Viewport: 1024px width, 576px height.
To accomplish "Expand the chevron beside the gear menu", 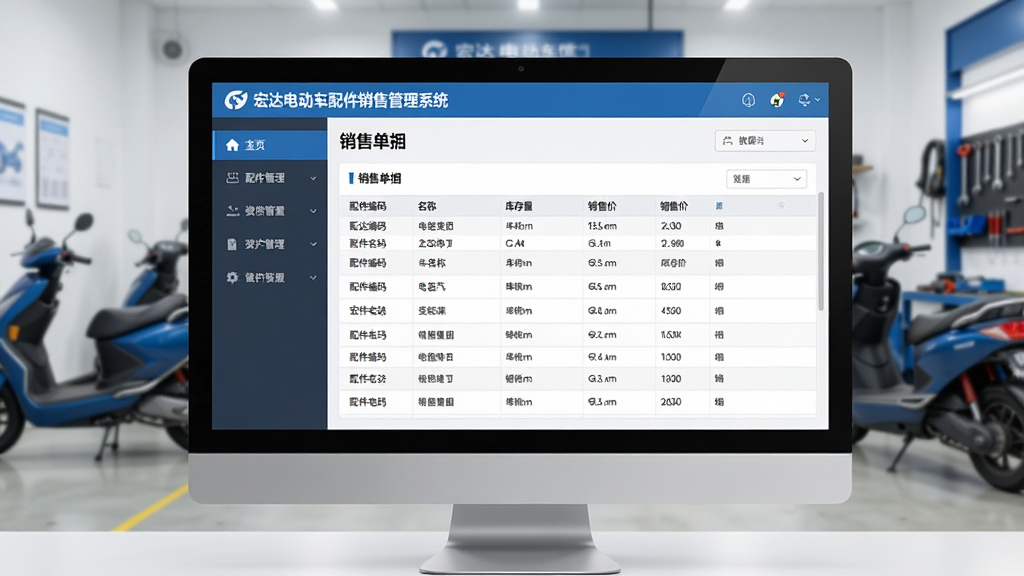I will click(x=313, y=278).
